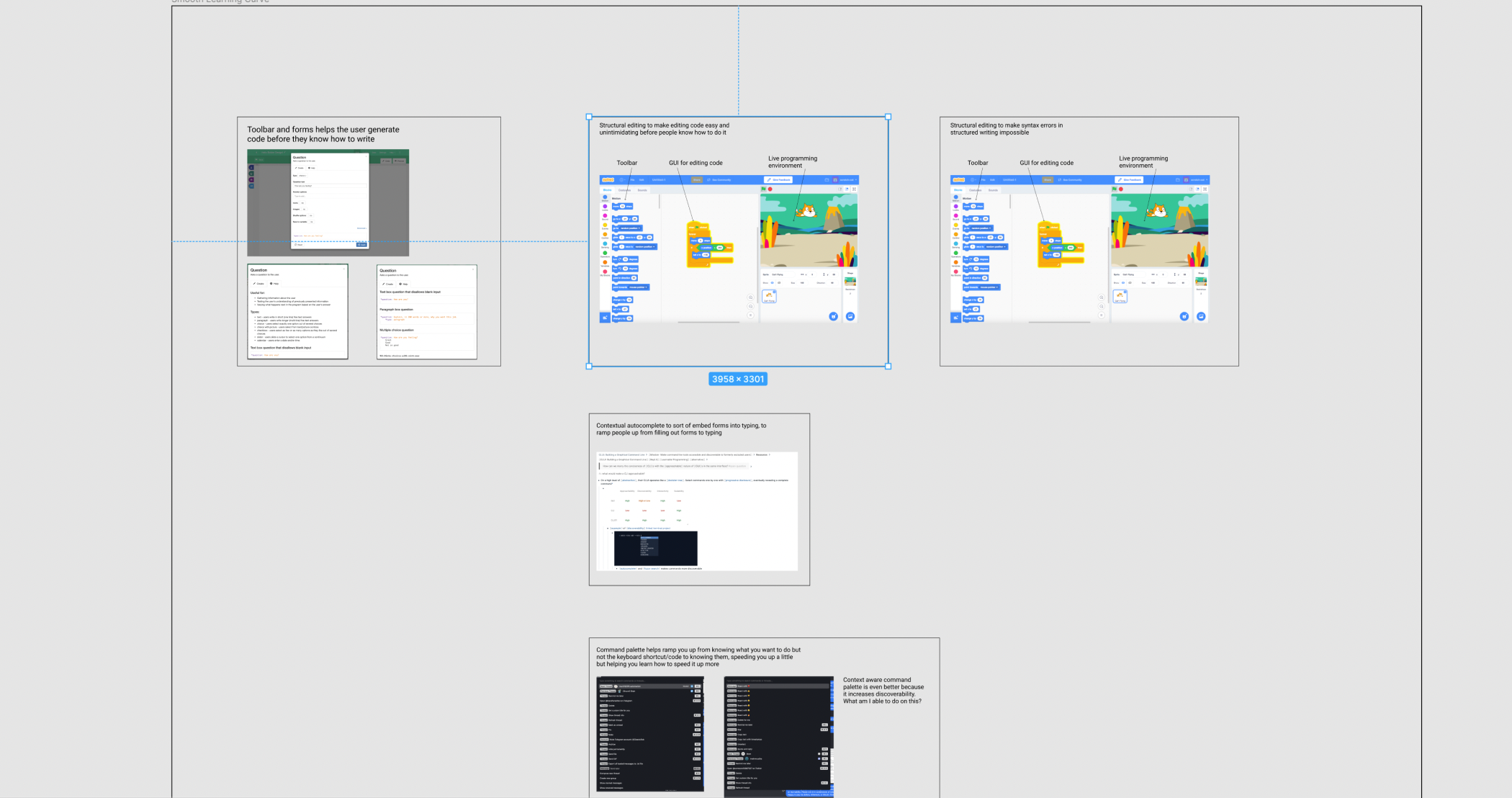Open 'random position' dropdown on go-to block, selected frame

pos(630,228)
